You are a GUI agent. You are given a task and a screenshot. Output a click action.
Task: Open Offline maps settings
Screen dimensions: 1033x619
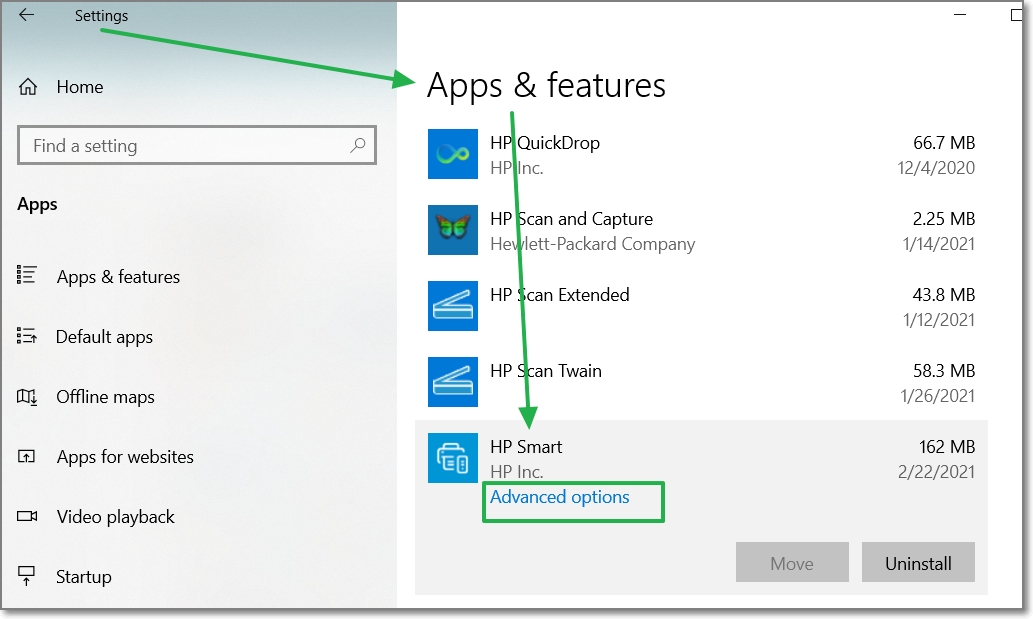[105, 397]
